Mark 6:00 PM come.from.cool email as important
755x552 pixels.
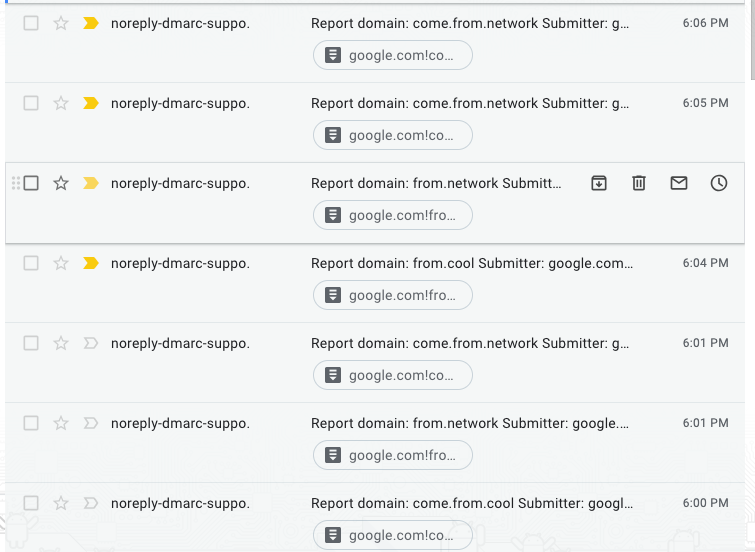click(91, 503)
